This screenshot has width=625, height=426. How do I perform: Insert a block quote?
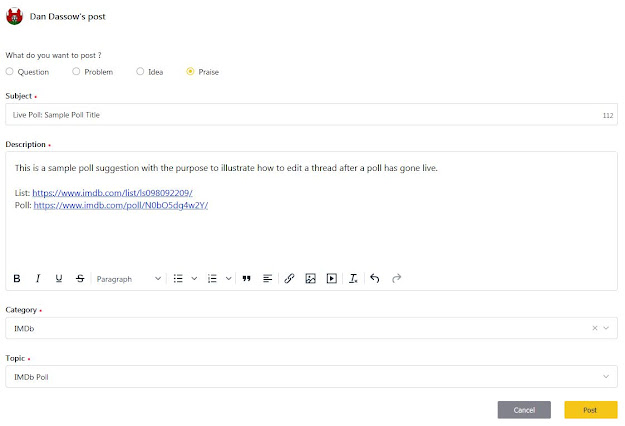tap(246, 279)
